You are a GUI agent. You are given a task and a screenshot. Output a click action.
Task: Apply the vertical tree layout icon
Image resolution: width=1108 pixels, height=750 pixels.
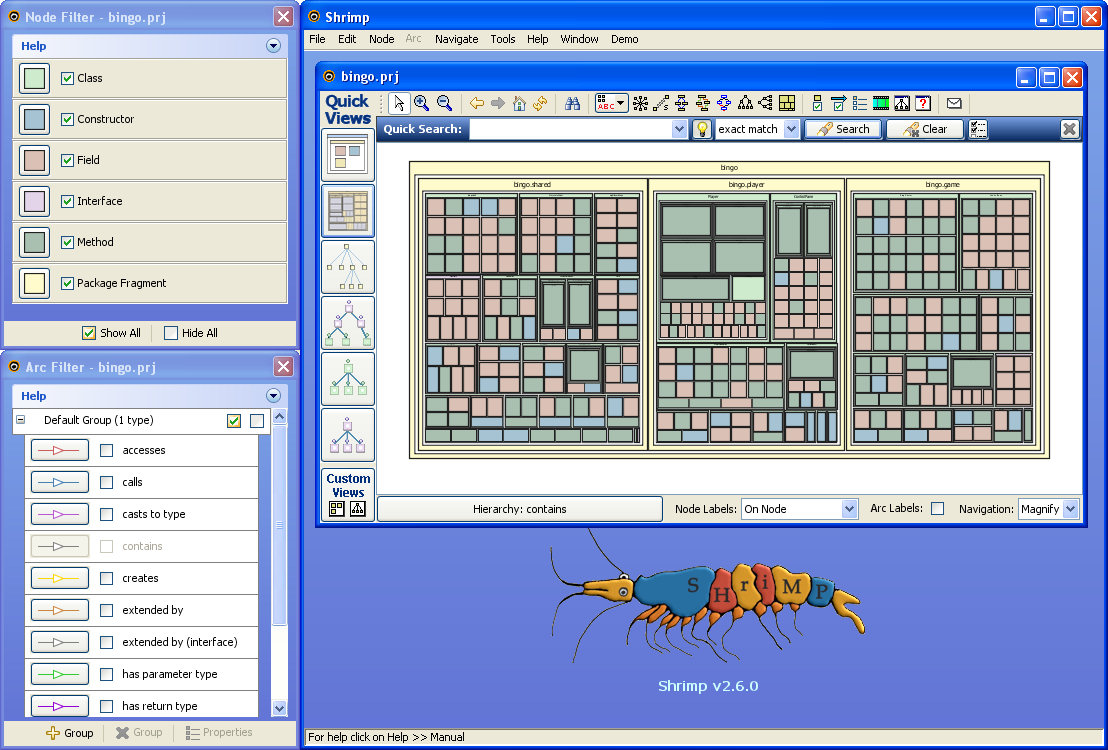[745, 103]
